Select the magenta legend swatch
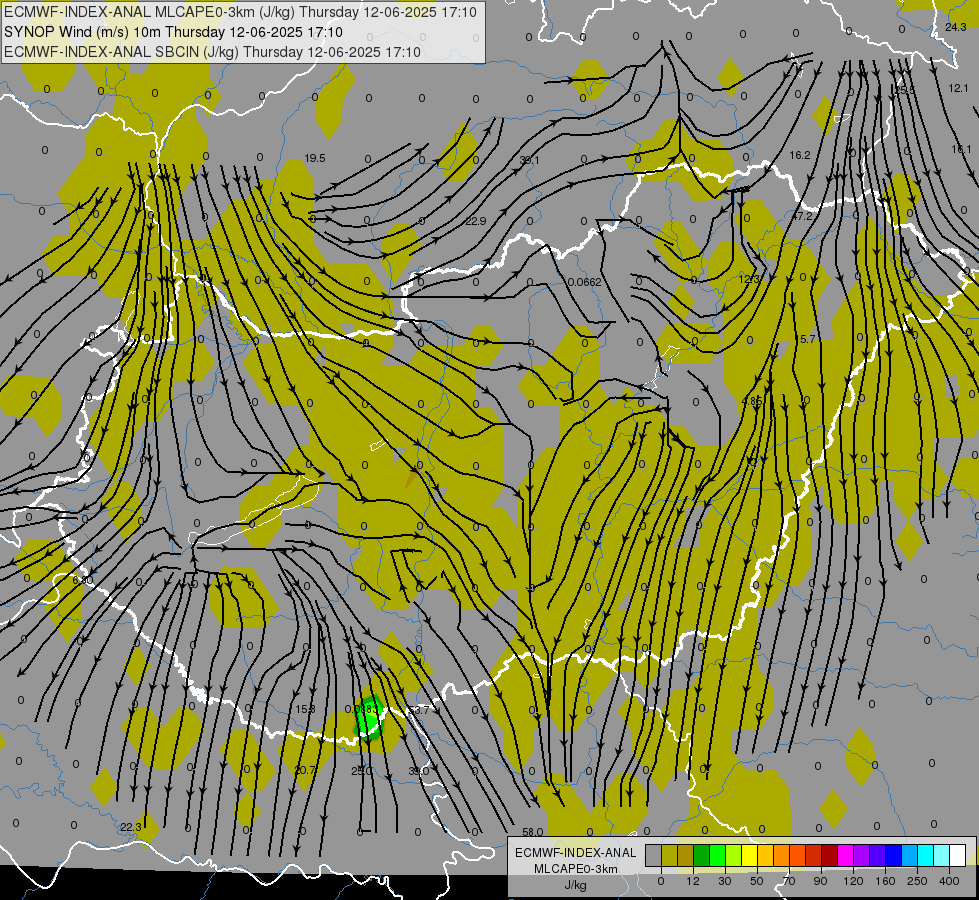The width and height of the screenshot is (979, 900). coord(845,855)
